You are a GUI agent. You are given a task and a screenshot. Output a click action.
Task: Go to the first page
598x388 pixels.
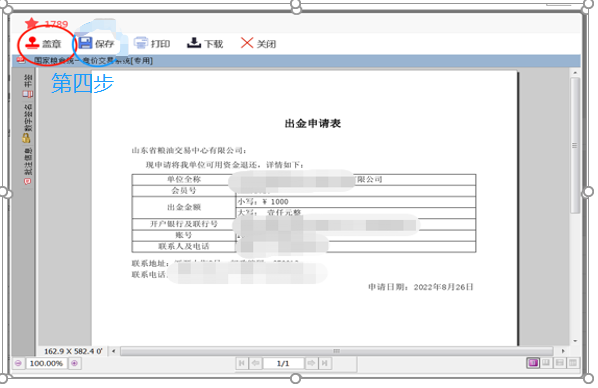tap(242, 363)
